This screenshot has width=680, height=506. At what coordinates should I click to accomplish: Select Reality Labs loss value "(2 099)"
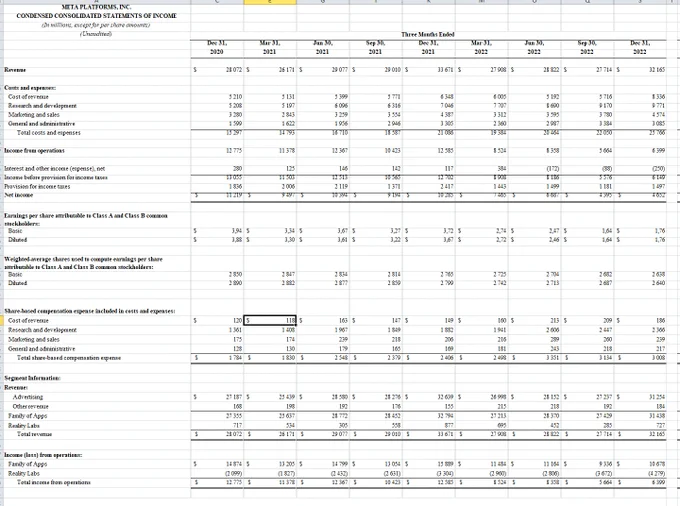(234, 473)
